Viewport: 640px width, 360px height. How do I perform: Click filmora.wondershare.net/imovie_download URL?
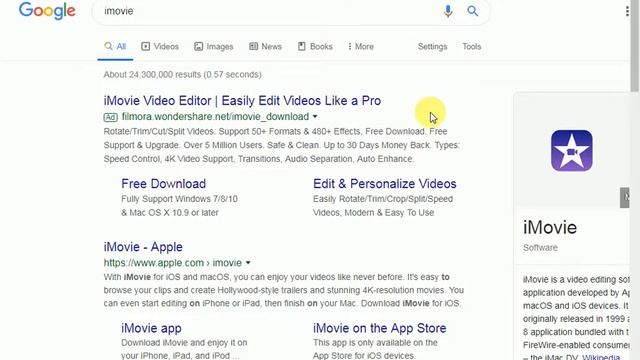(215, 117)
